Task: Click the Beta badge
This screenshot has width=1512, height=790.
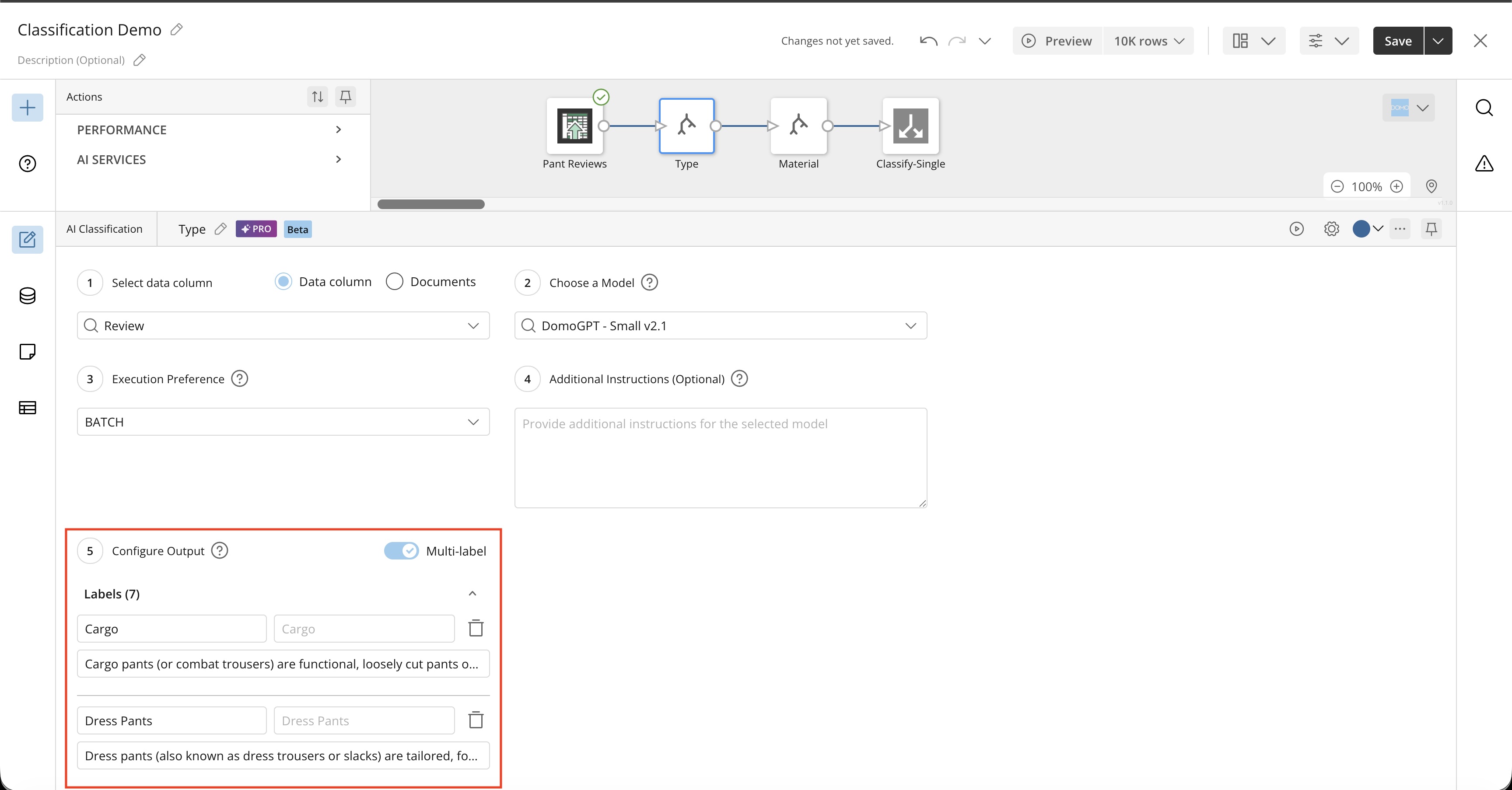Action: 297,230
